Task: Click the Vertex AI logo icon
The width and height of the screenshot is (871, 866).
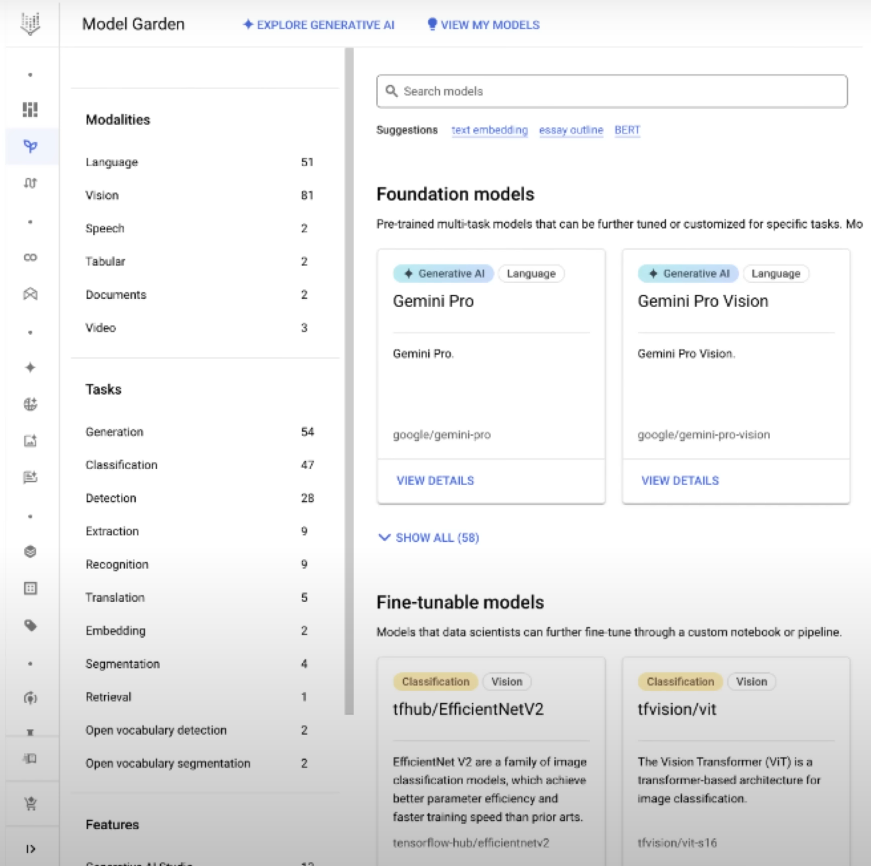Action: coord(30,24)
